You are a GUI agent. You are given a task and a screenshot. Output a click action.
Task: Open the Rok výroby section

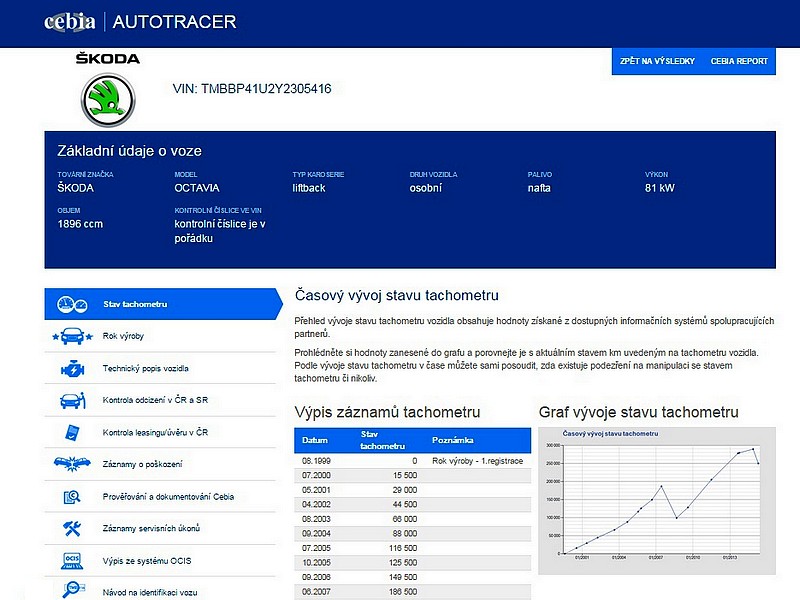(x=160, y=336)
